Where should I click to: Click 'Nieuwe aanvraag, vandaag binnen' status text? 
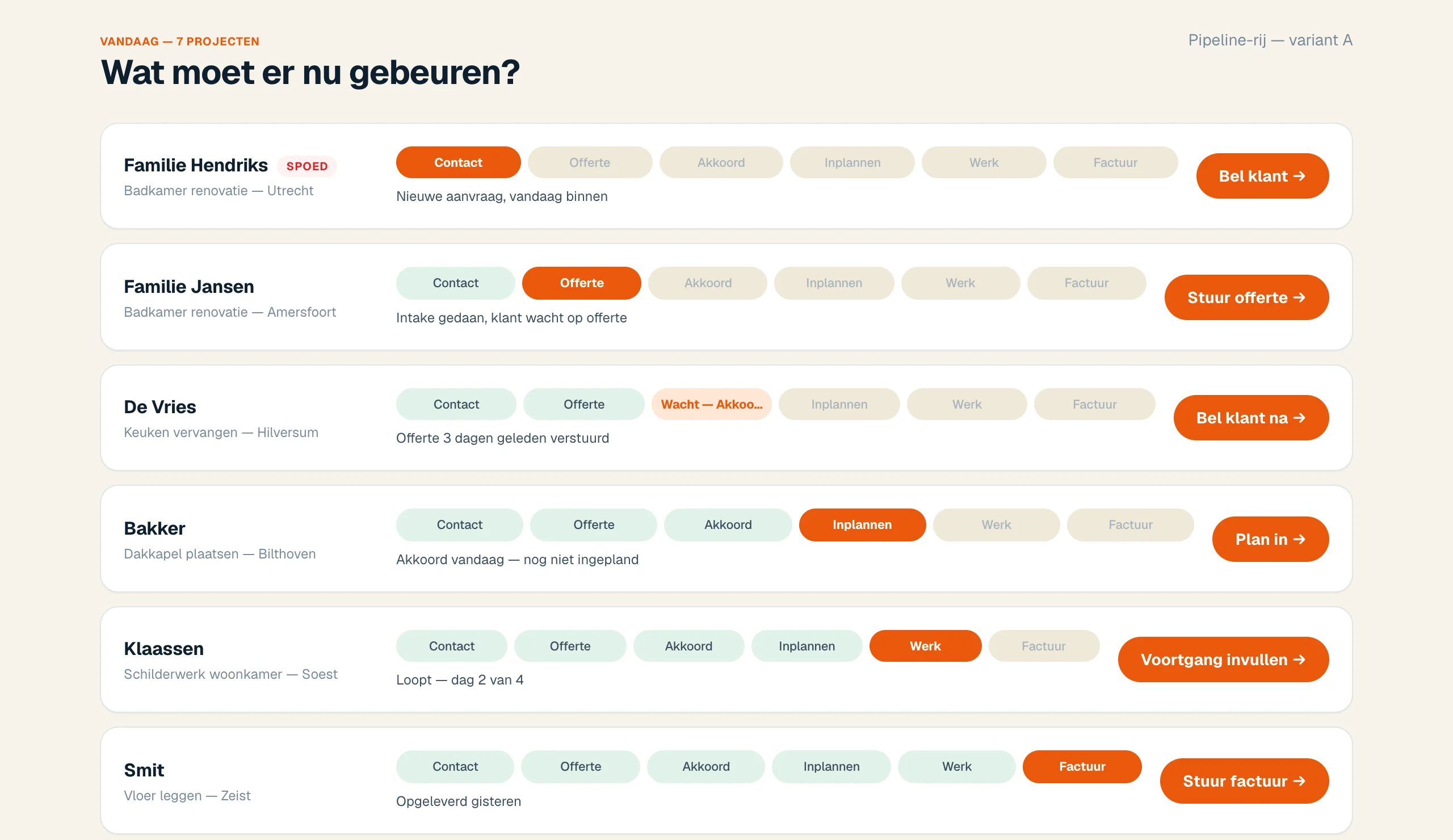point(502,196)
